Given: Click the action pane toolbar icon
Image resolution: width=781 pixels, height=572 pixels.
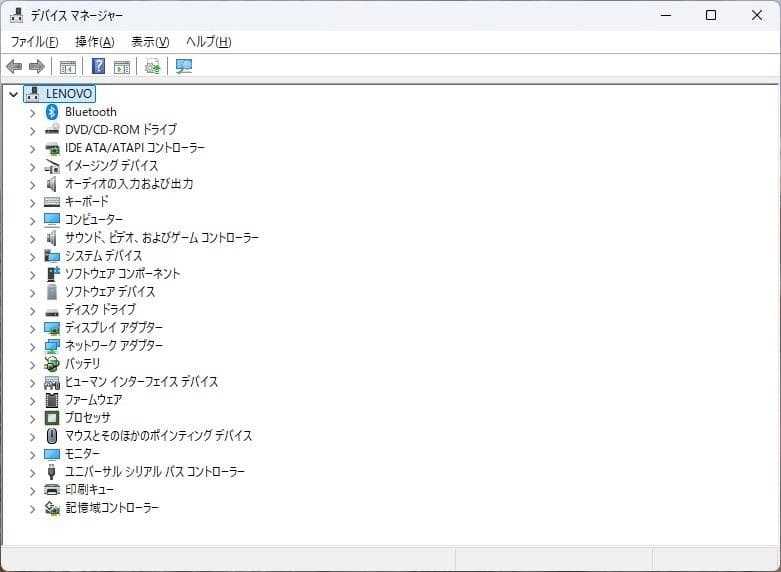Looking at the screenshot, I should pyautogui.click(x=122, y=66).
